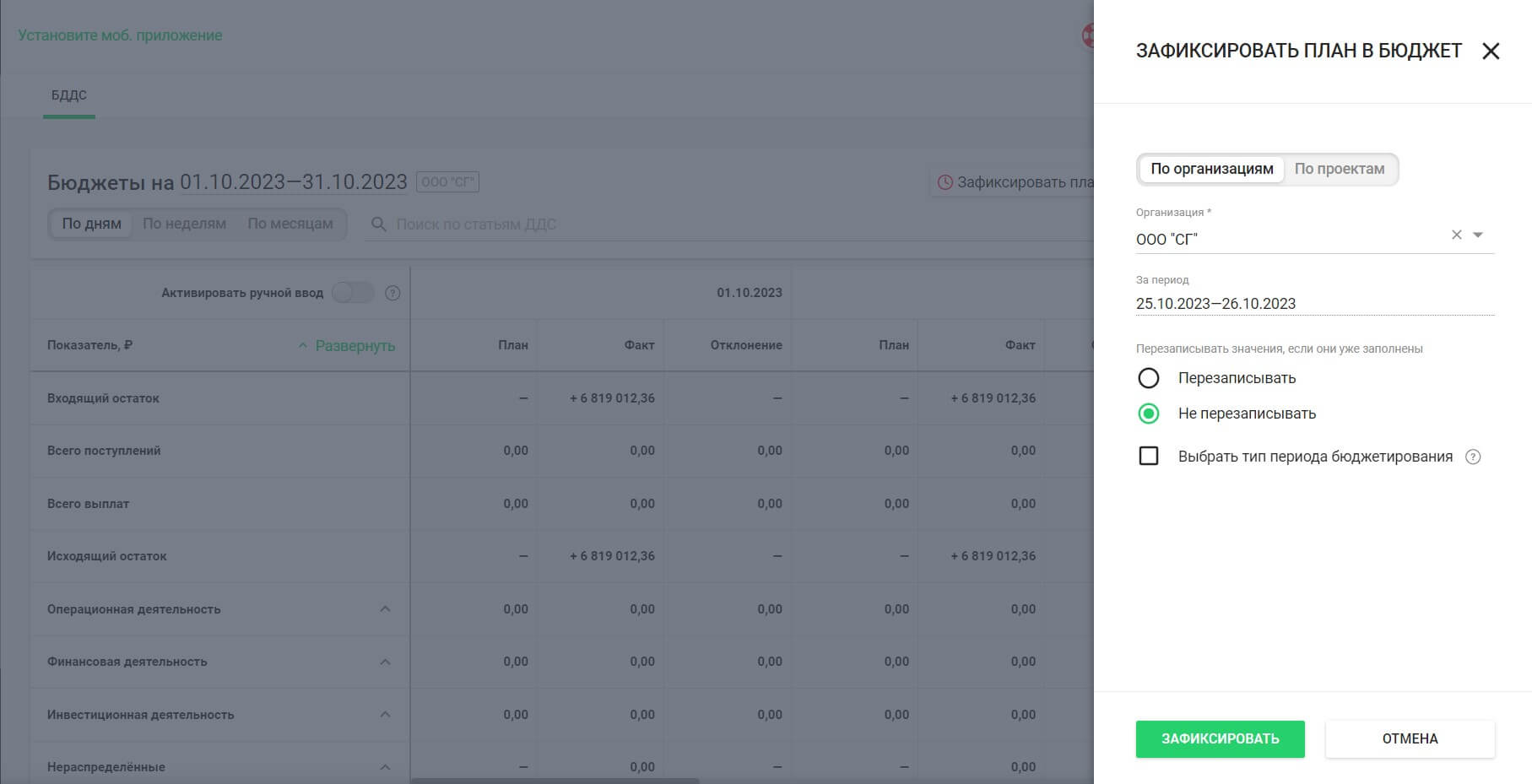Collapse the Операционная деятельность row
The image size is (1532, 784).
(x=385, y=609)
